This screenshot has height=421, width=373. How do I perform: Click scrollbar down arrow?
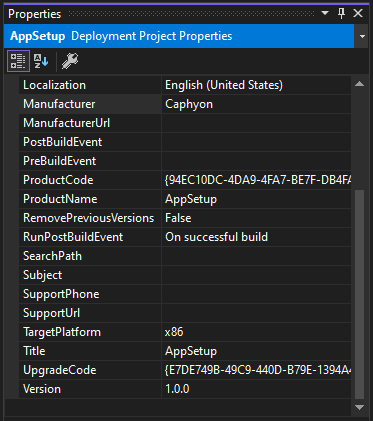click(x=359, y=407)
